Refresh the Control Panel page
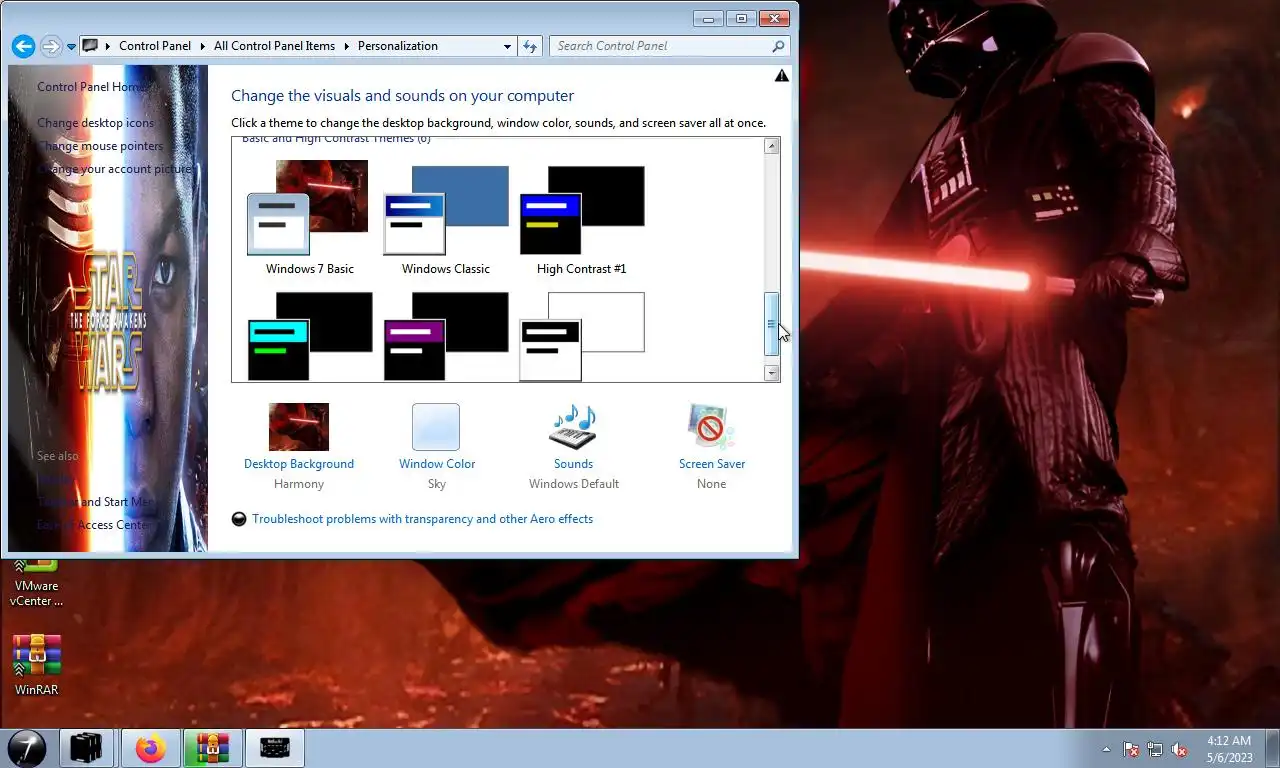Image resolution: width=1280 pixels, height=768 pixels. [530, 46]
